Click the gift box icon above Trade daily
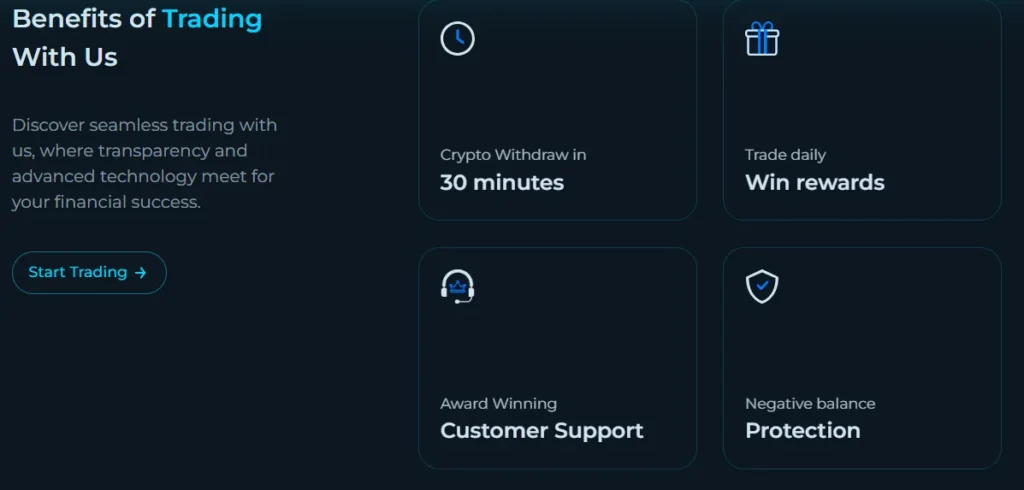 (762, 39)
